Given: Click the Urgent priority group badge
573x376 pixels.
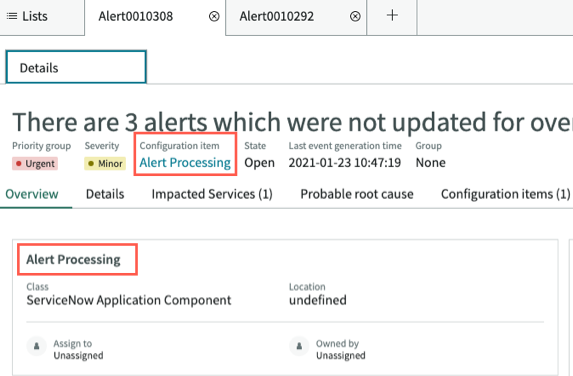Looking at the screenshot, I should pyautogui.click(x=35, y=163).
